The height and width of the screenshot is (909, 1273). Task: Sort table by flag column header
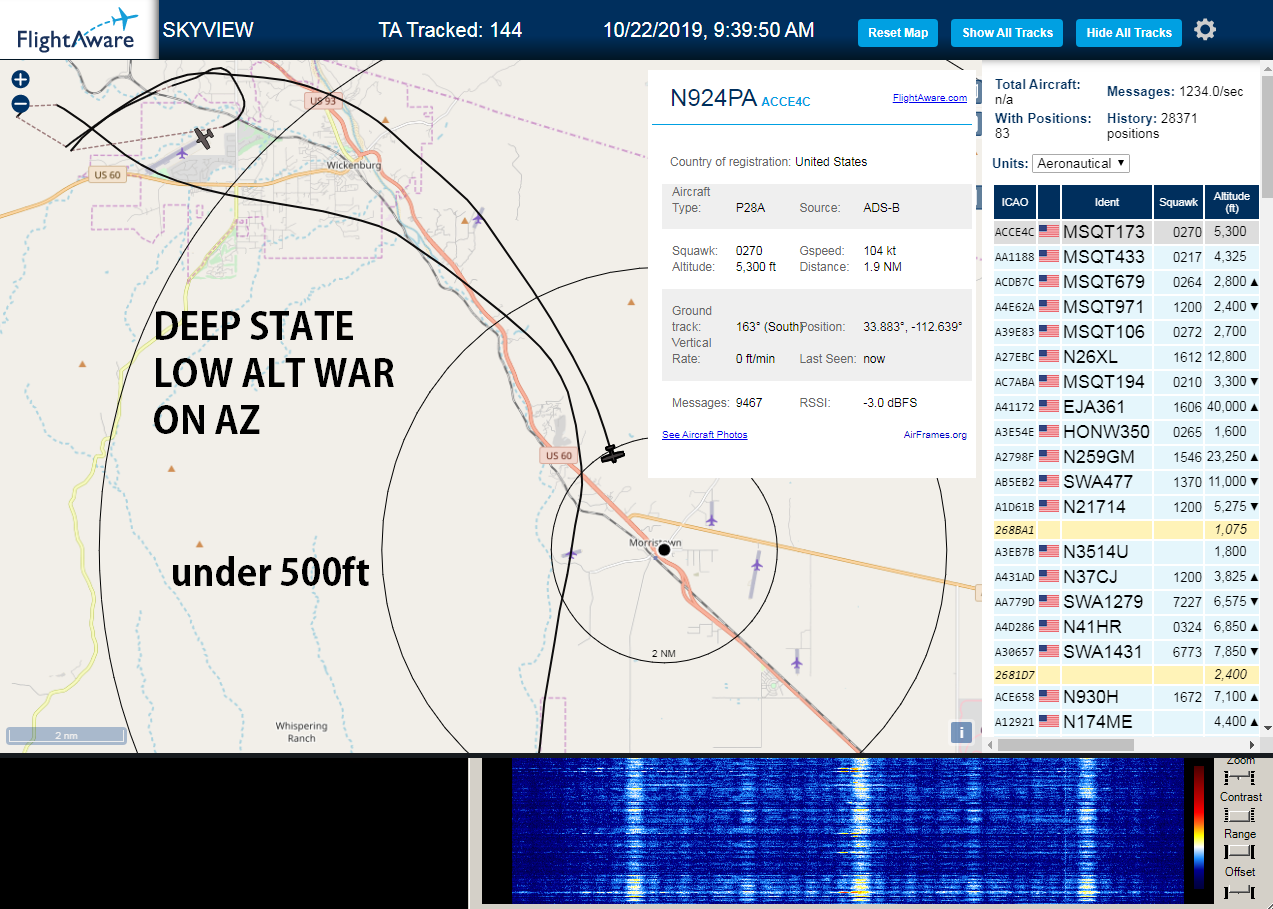click(x=1049, y=202)
